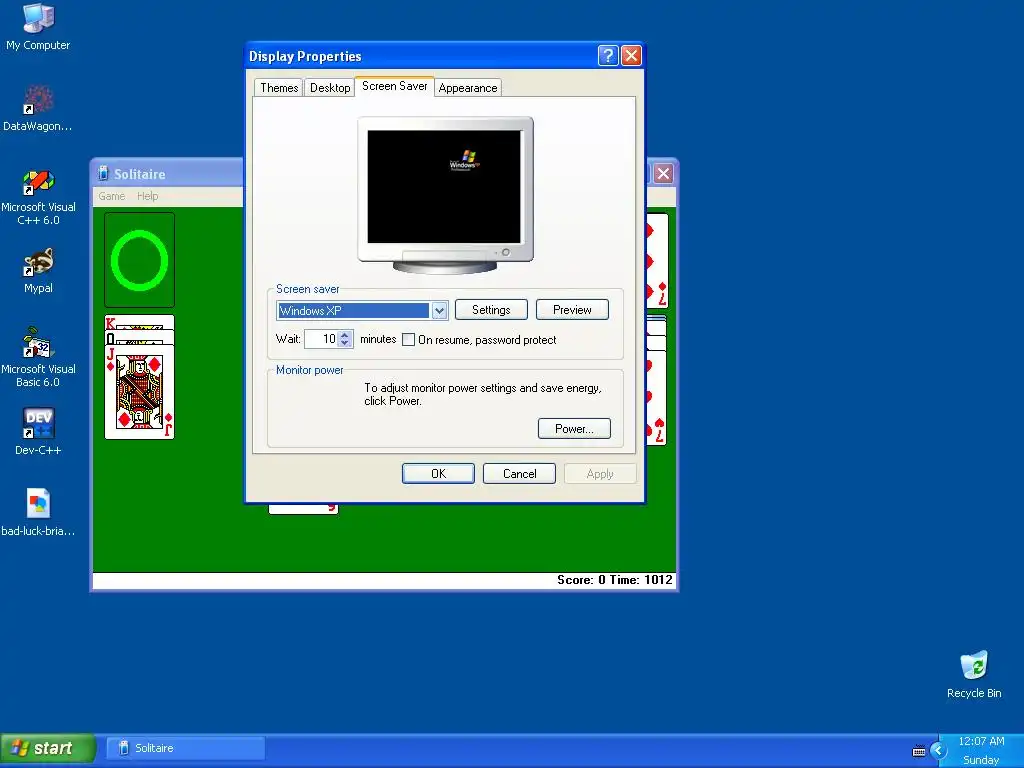Screen dimensions: 1024x768
Task: Click Cancel in Display Properties
Action: pos(519,473)
